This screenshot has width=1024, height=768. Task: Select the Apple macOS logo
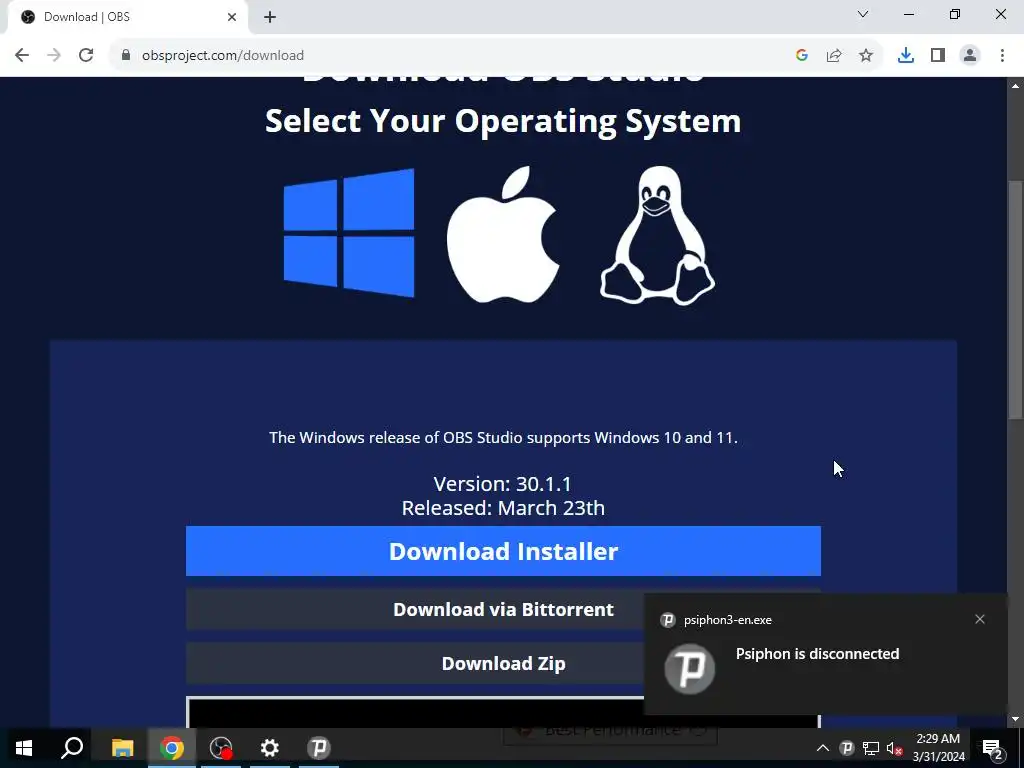coord(503,234)
